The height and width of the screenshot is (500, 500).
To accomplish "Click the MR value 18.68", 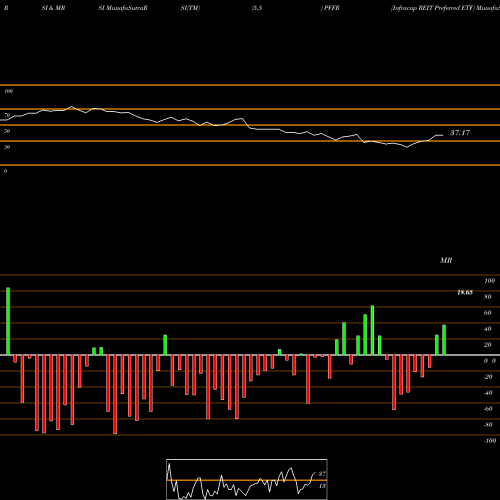I will pos(465,292).
